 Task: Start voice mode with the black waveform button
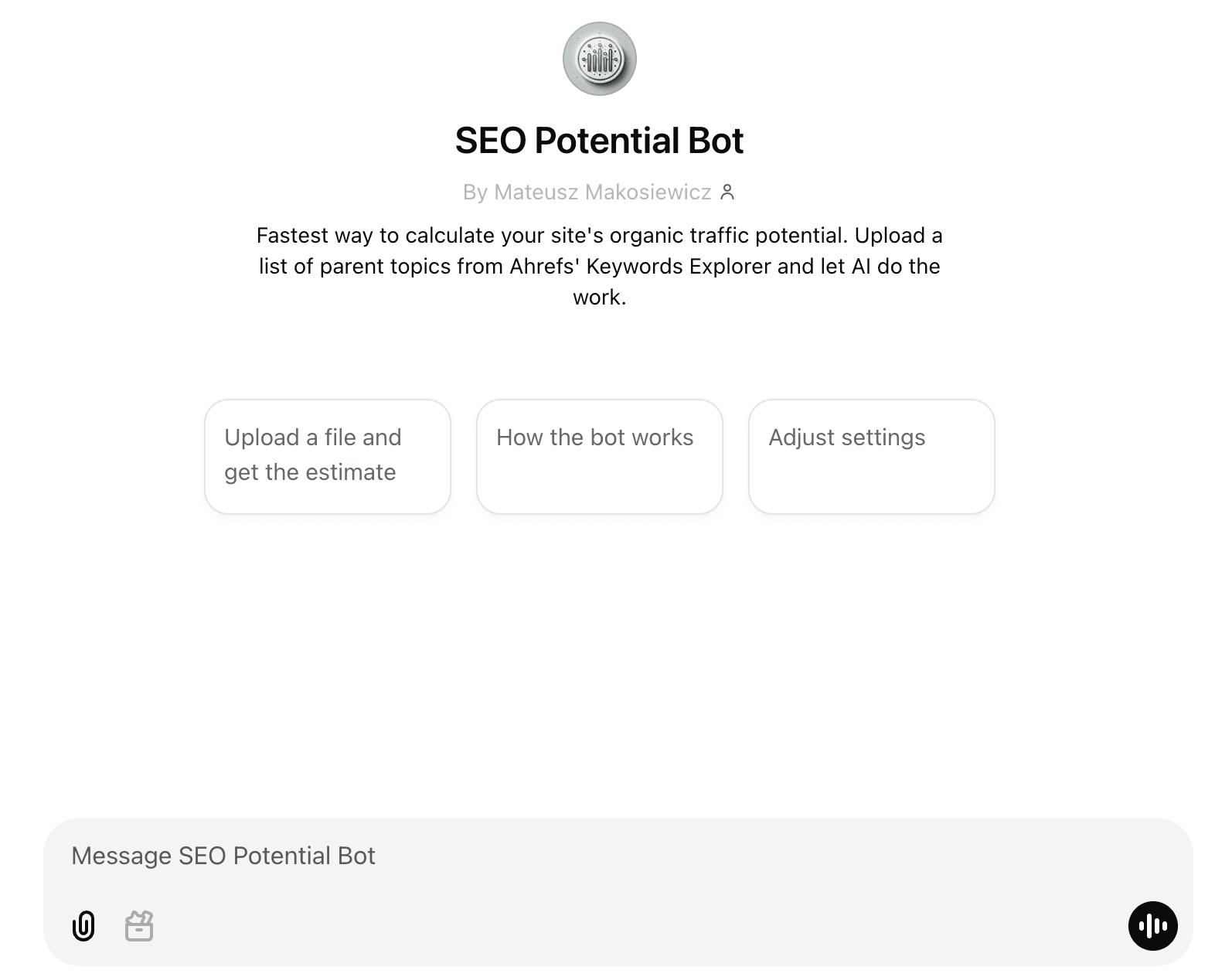[1152, 925]
